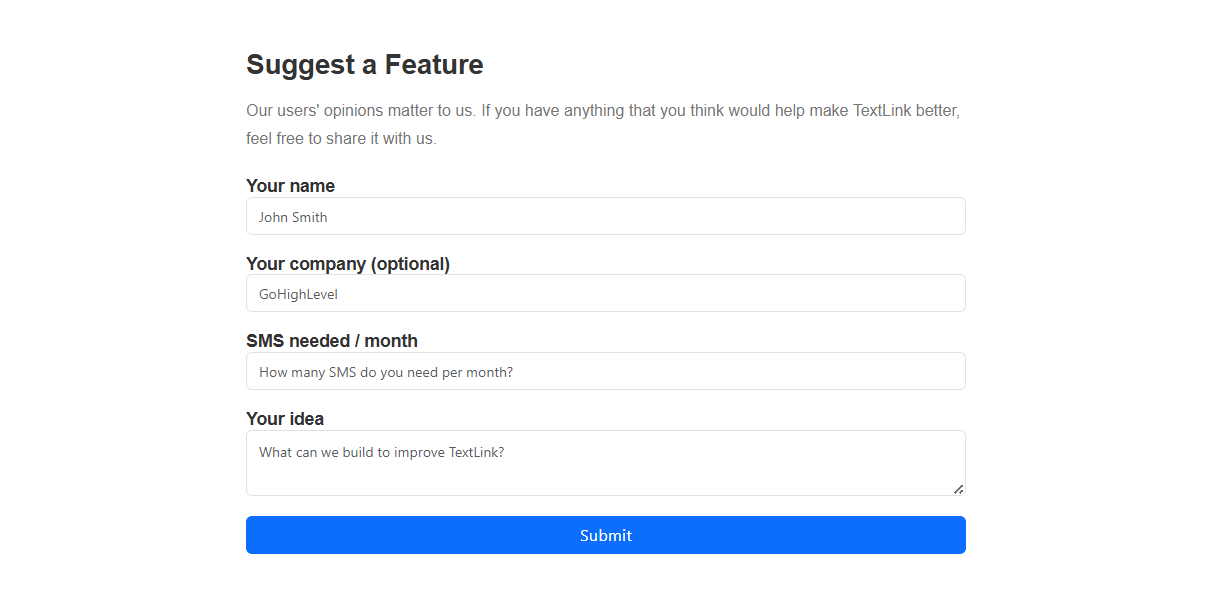Click the "GoHighLevel" placeholder text
The width and height of the screenshot is (1229, 604).
point(299,295)
